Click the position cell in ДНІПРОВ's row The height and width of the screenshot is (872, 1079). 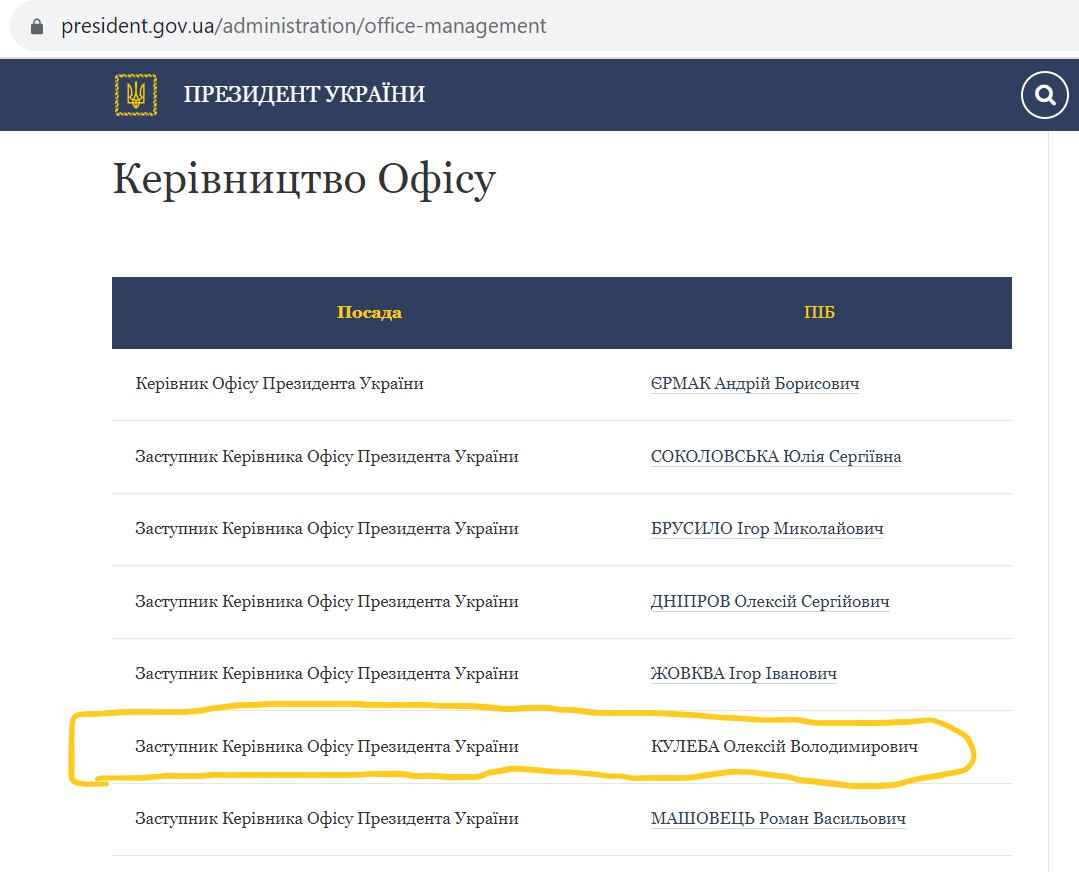tap(327, 602)
